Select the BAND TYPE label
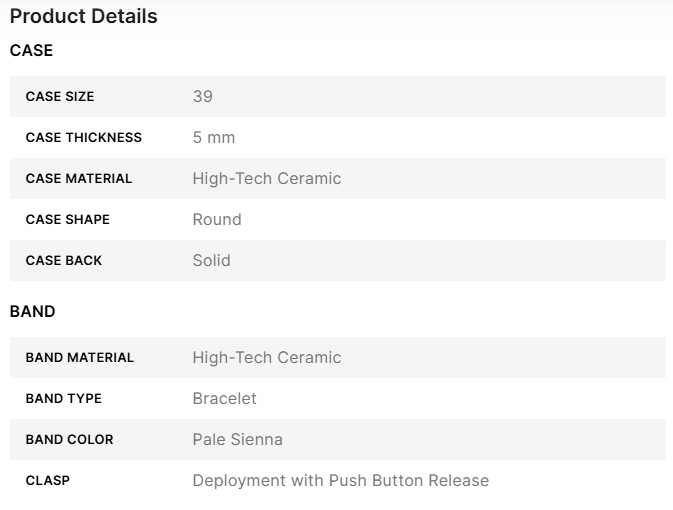The width and height of the screenshot is (673, 510). click(64, 399)
